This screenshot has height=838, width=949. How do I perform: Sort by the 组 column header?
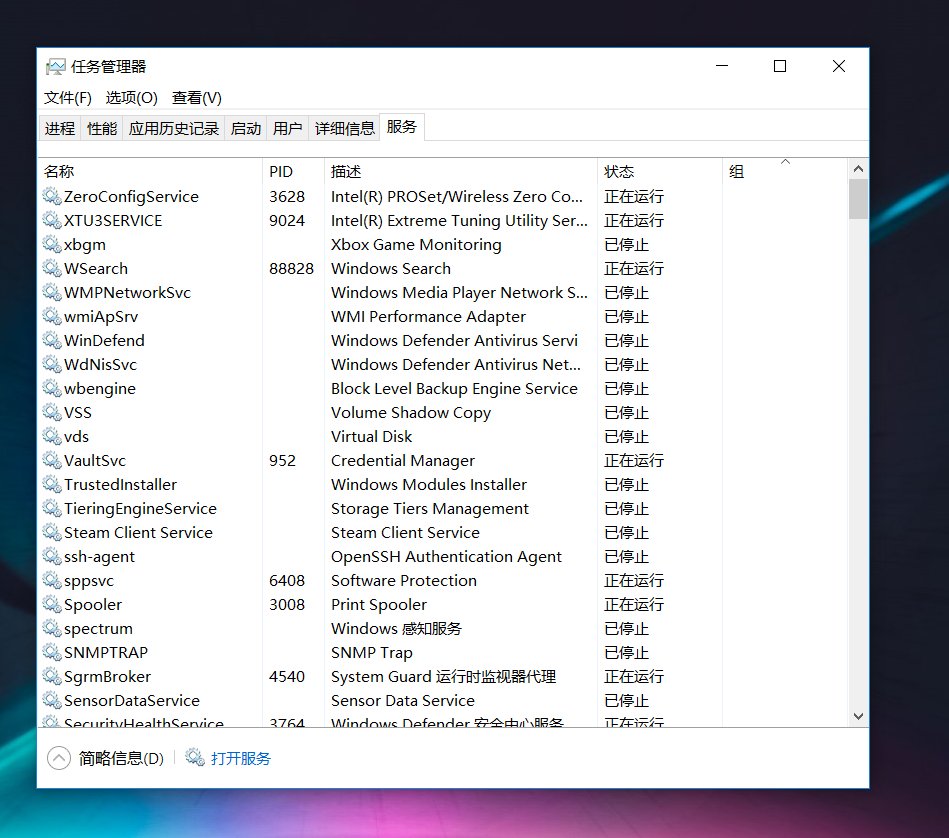coord(785,171)
